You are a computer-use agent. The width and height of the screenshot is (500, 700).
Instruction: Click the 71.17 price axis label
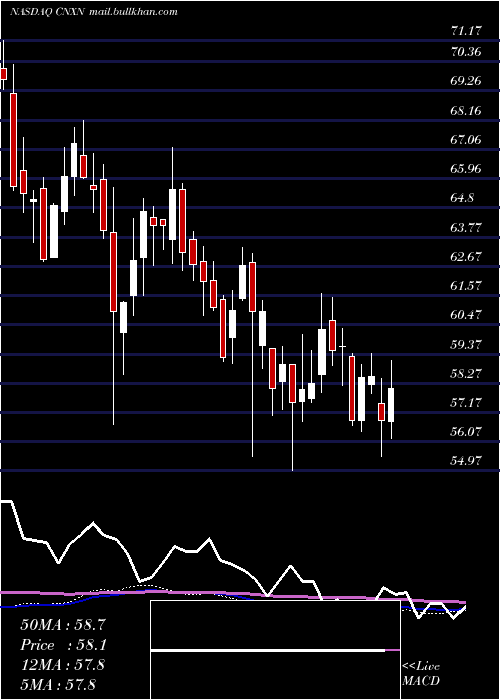pyautogui.click(x=466, y=31)
